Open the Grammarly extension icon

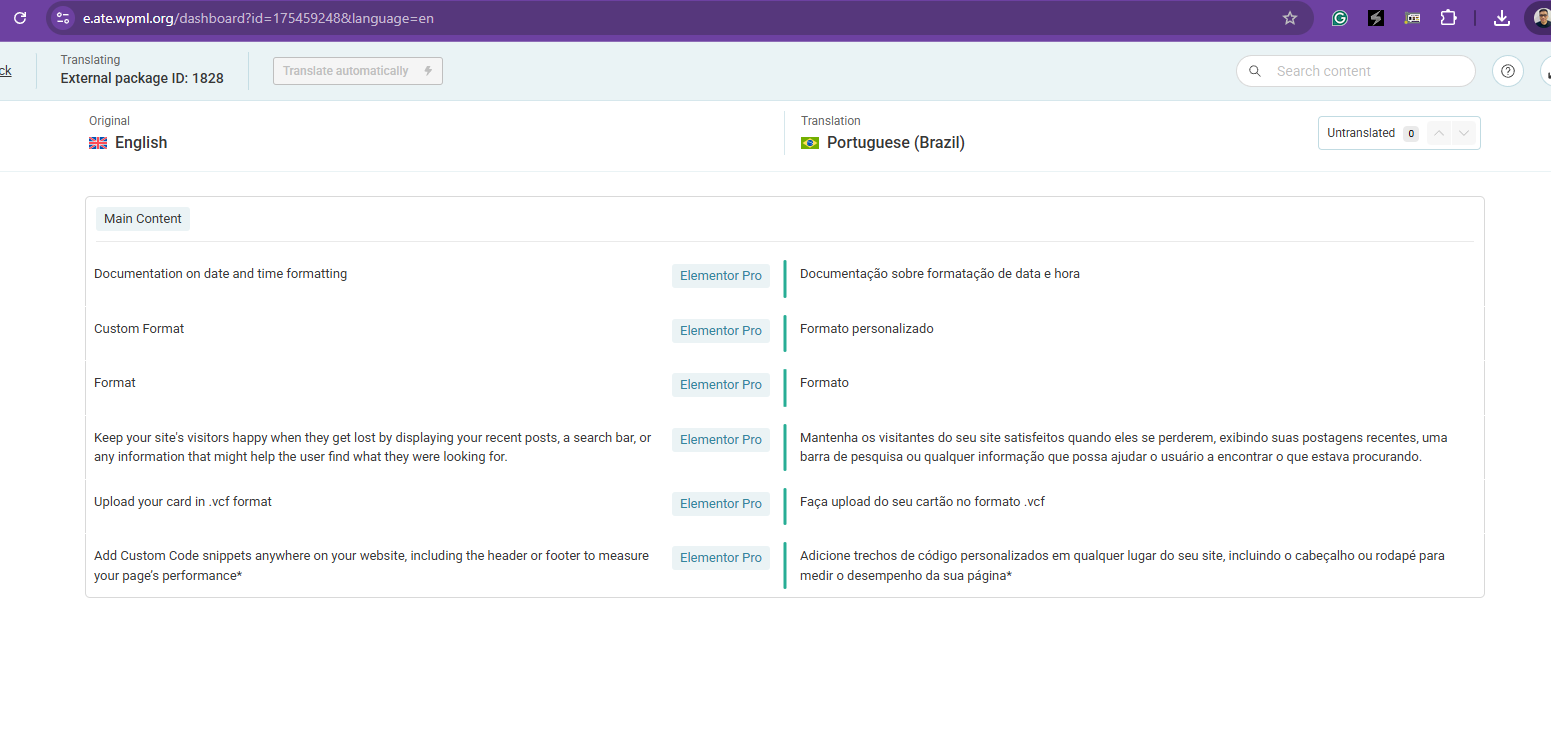coord(1340,18)
